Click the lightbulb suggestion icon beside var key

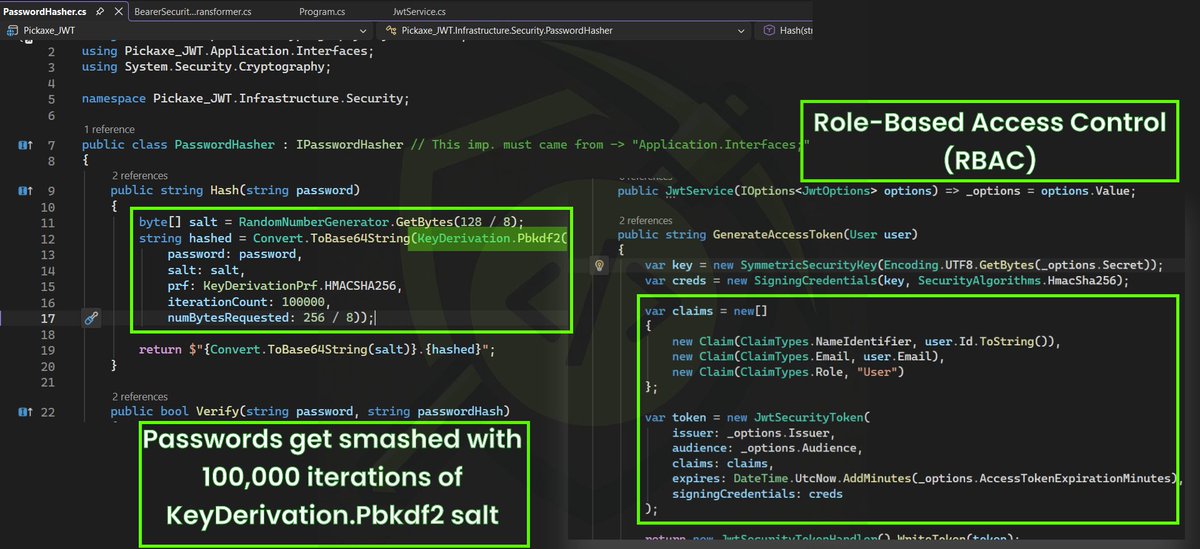[600, 265]
